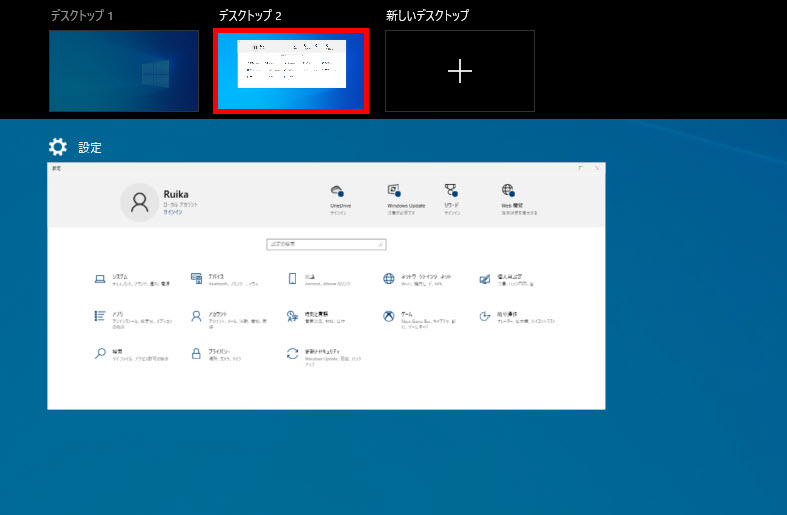The height and width of the screenshot is (515, 787).
Task: Click the Web 閲覧 globe icon
Action: [508, 192]
